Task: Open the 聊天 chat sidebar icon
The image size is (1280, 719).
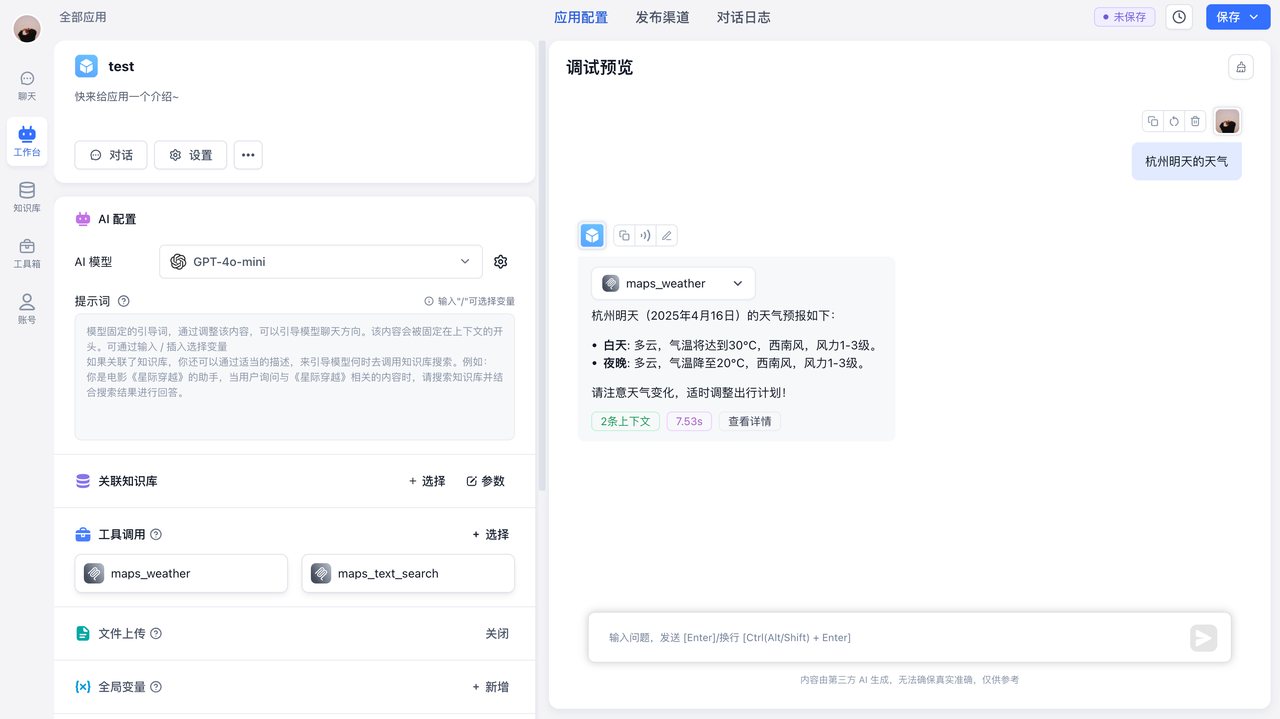Action: tap(27, 86)
